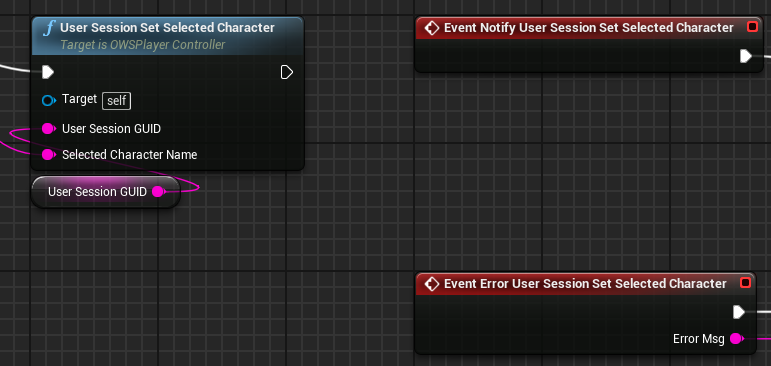
Task: Click the diamond event icon on Event Notify header
Action: (x=431, y=28)
